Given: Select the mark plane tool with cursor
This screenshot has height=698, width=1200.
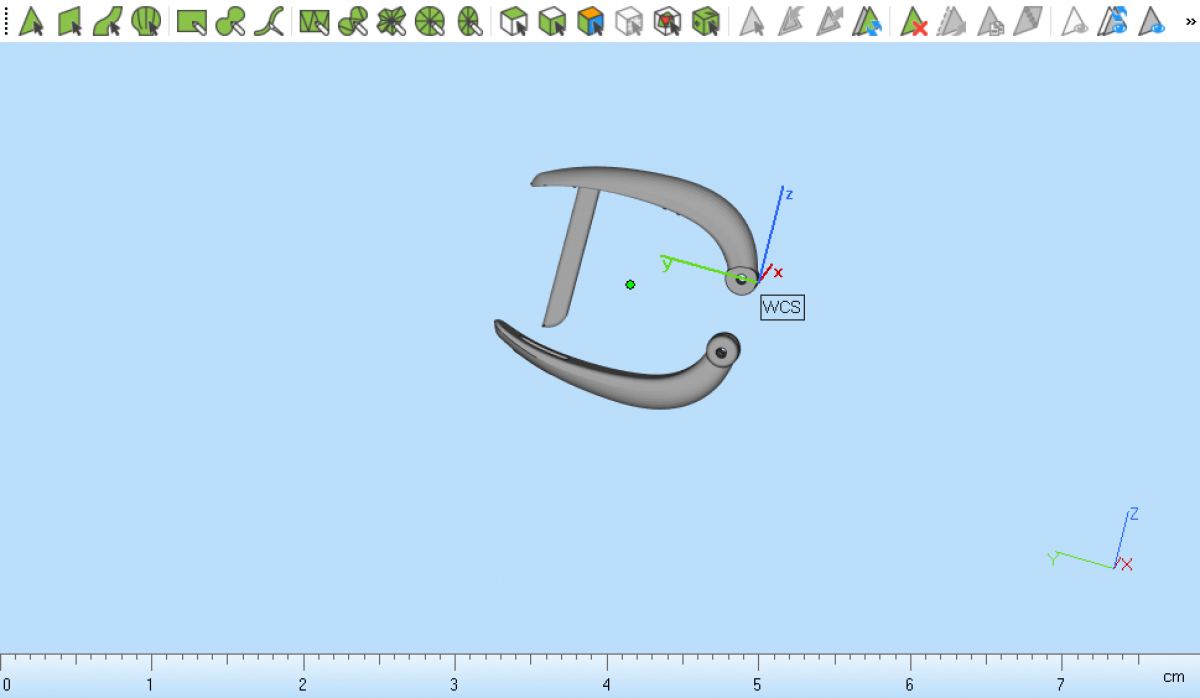Looking at the screenshot, I should point(70,21).
